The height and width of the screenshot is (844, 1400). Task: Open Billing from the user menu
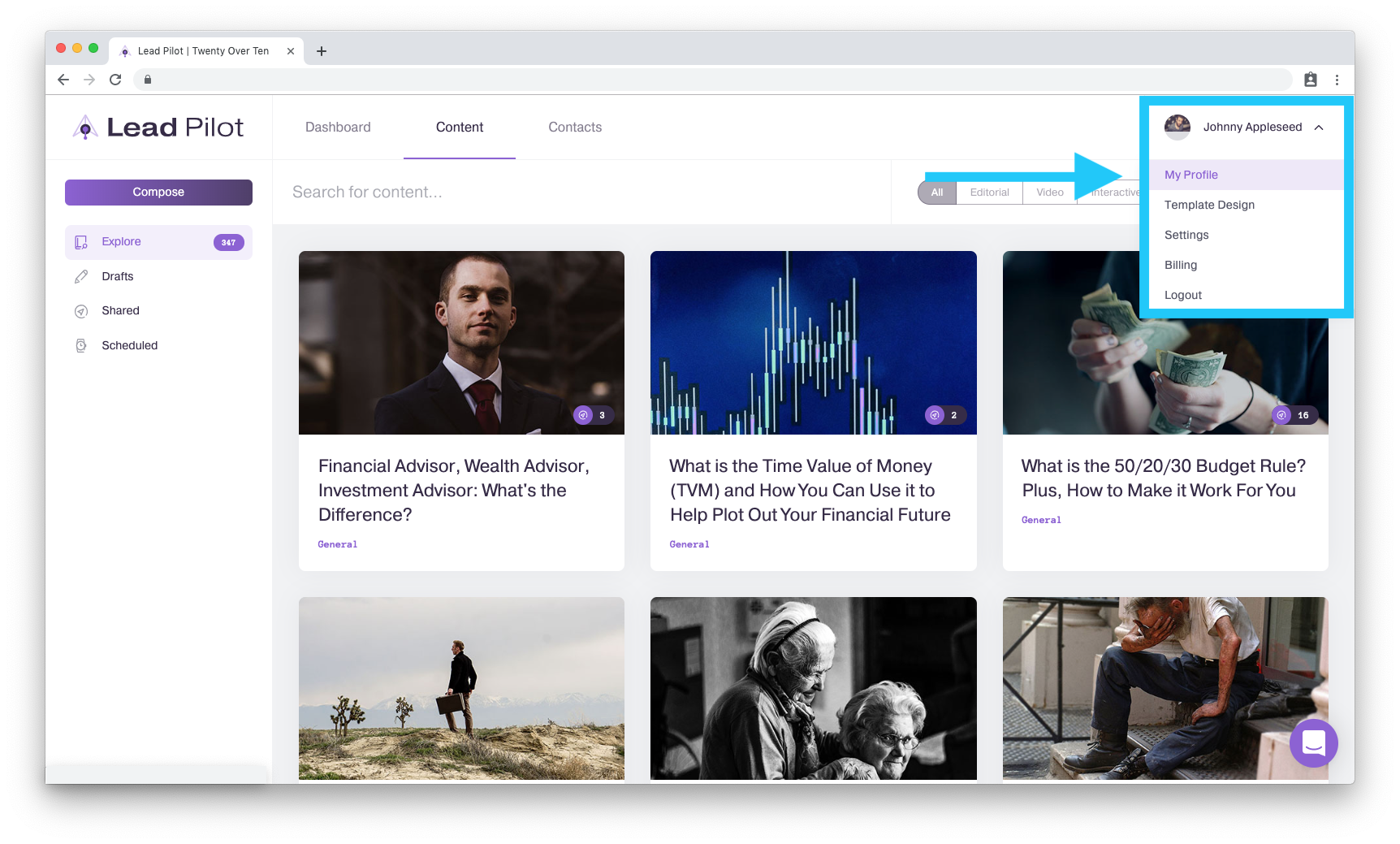(x=1247, y=265)
